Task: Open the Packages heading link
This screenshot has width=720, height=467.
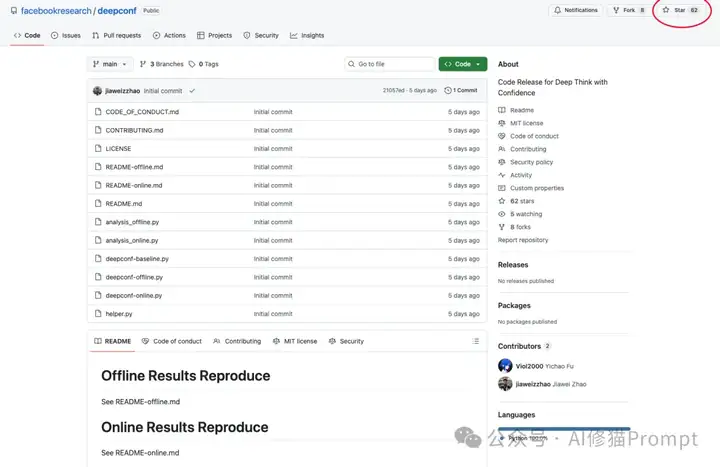Action: coord(514,306)
